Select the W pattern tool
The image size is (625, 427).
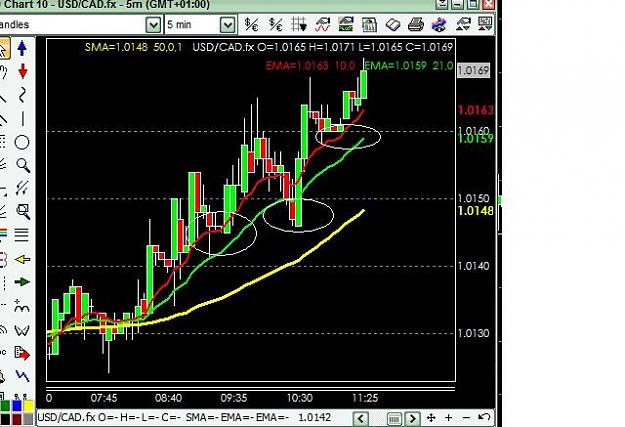(x=22, y=331)
